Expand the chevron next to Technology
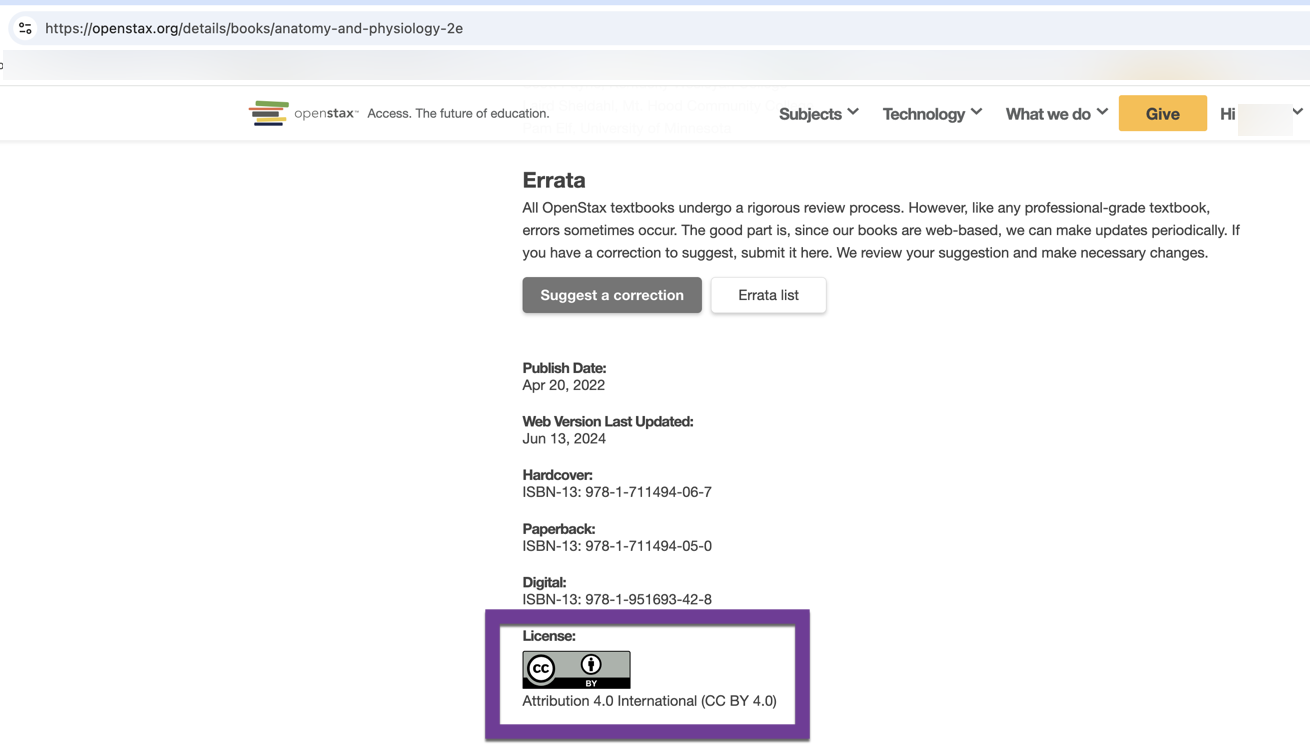 pyautogui.click(x=976, y=112)
